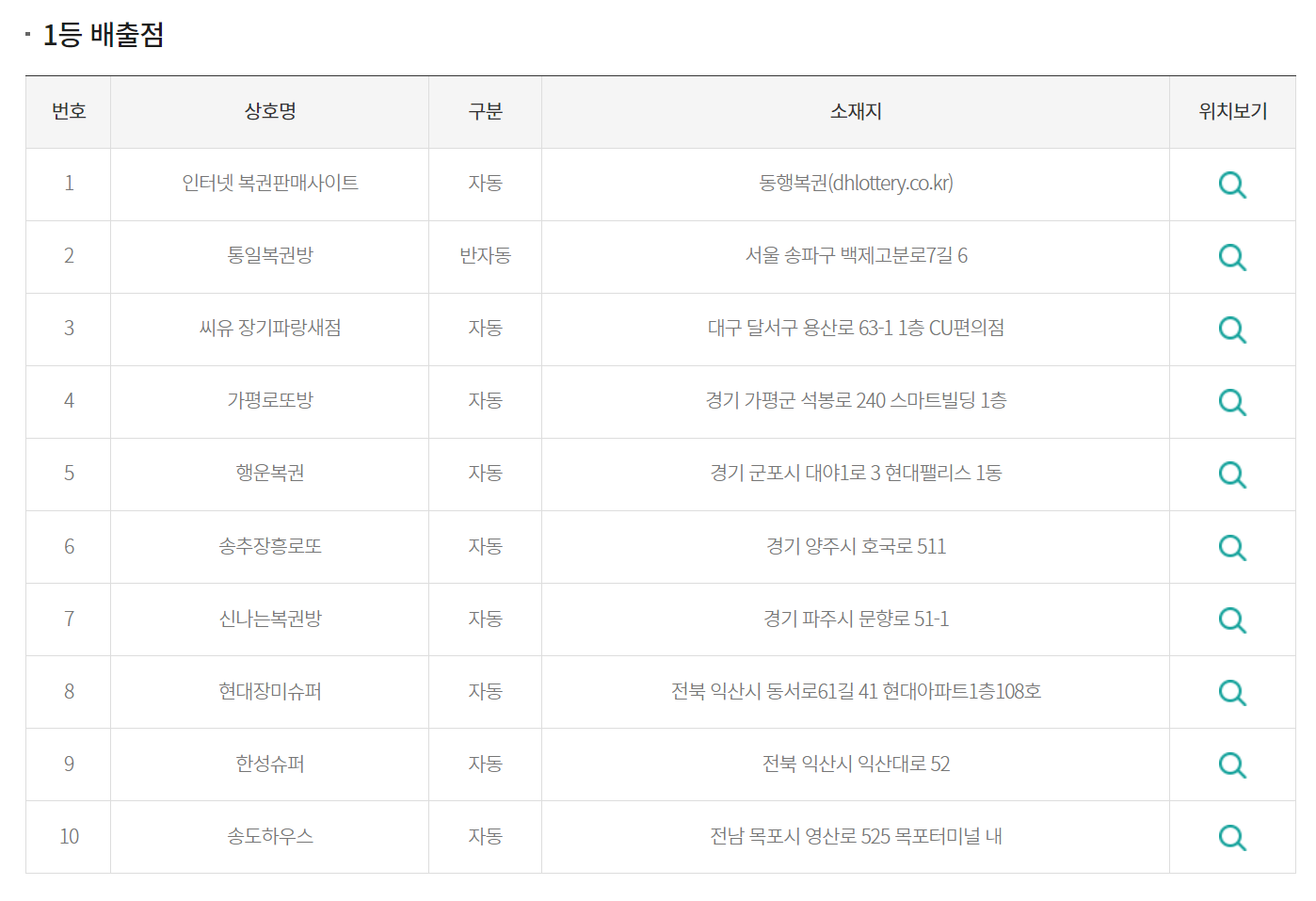This screenshot has height=901, width=1316.
Task: Show location of 송추장흥로또
Action: (1231, 547)
